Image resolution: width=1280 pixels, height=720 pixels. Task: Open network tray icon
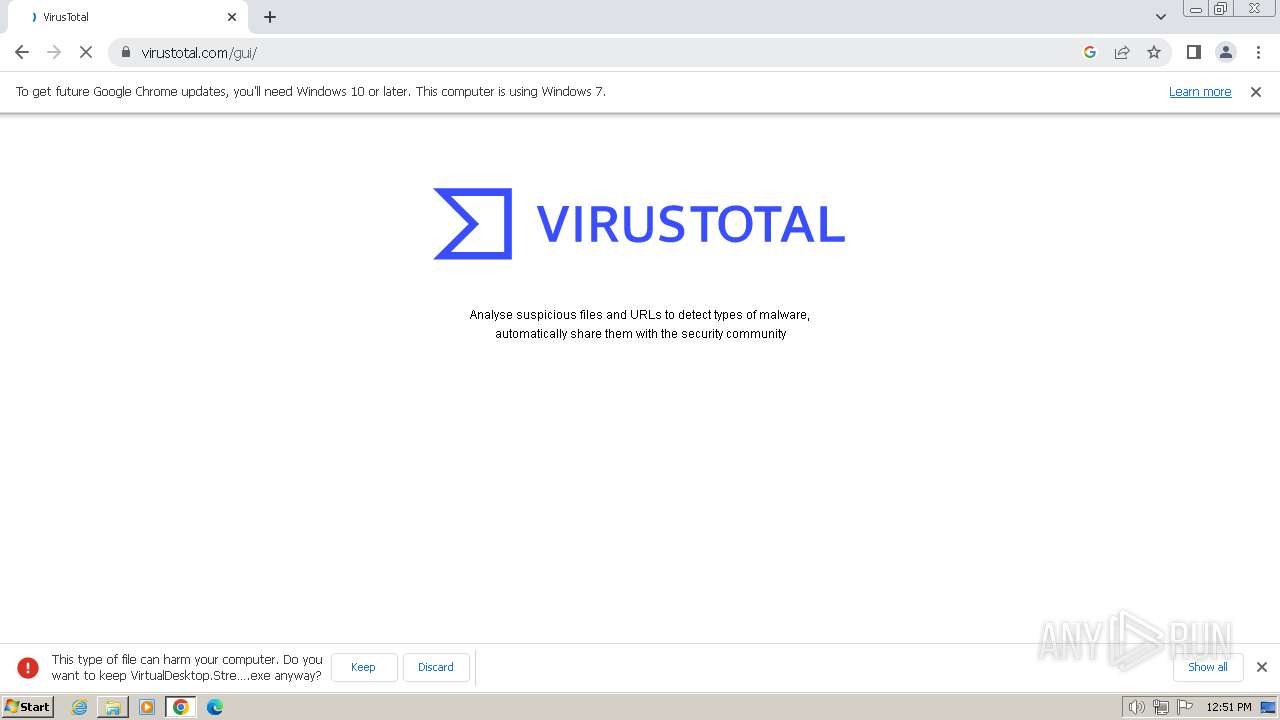1161,707
